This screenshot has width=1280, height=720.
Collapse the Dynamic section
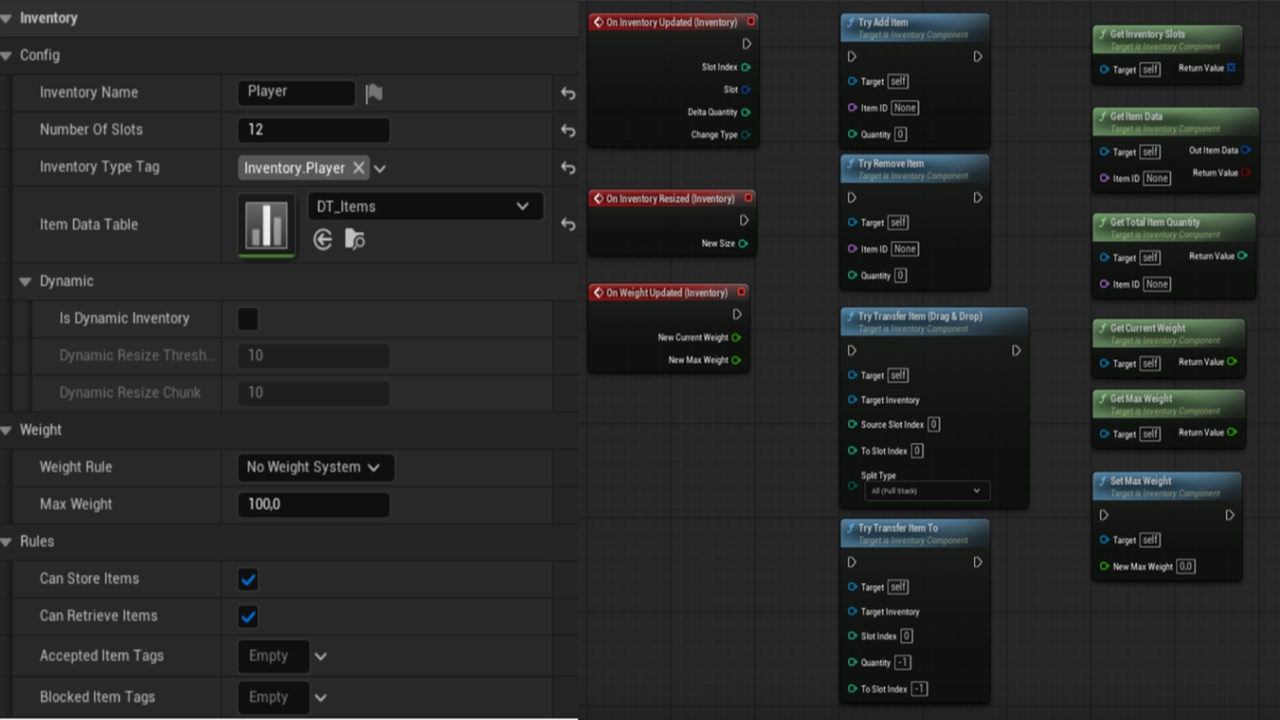[26, 282]
